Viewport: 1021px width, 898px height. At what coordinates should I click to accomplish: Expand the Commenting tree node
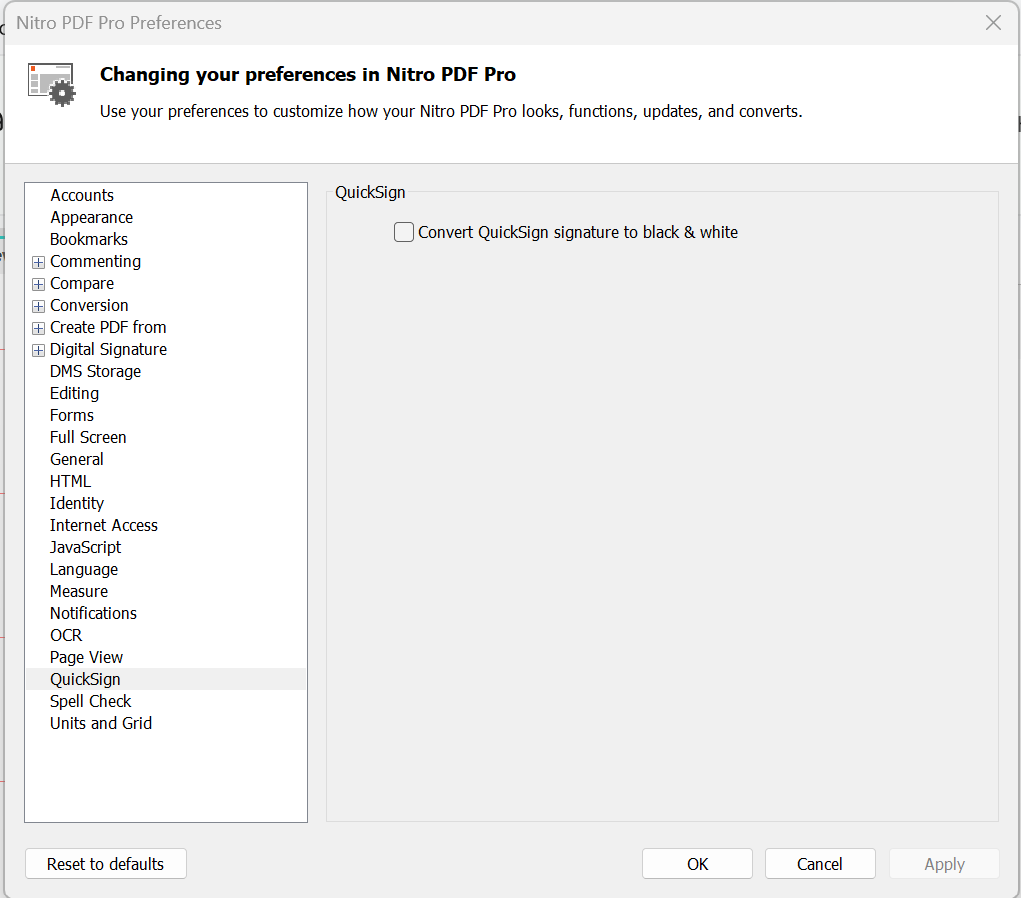pos(38,262)
